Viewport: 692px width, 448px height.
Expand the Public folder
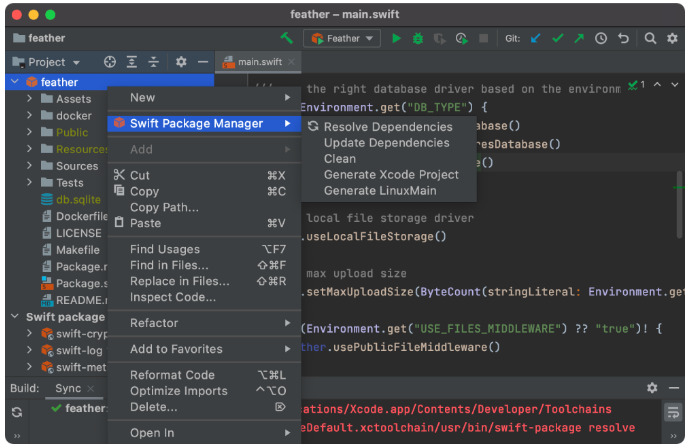pyautogui.click(x=29, y=132)
